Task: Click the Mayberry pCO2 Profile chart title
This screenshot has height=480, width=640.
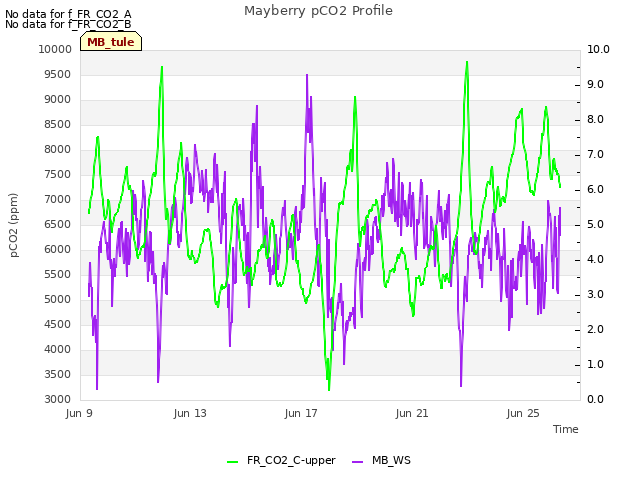Action: tap(318, 11)
